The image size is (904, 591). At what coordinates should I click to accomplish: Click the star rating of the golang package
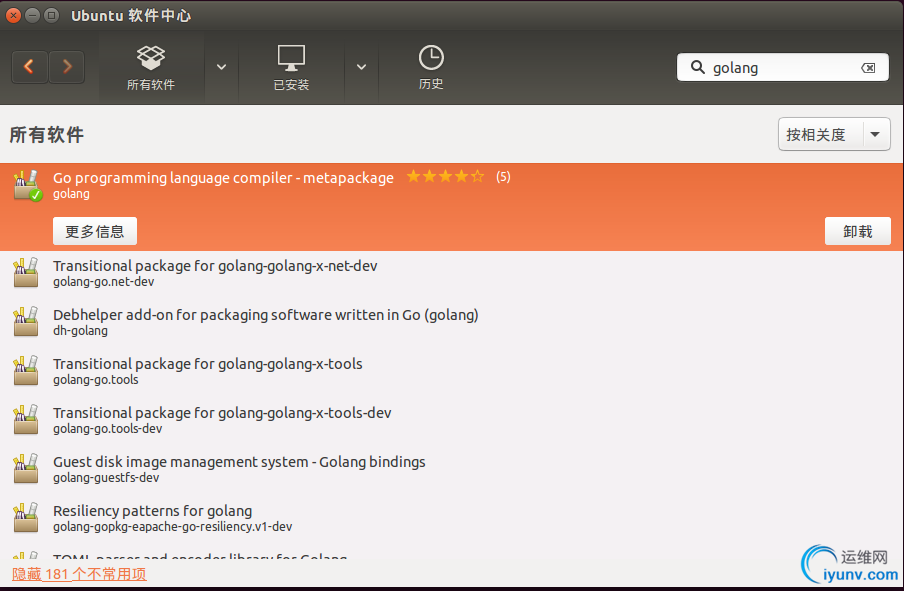click(445, 176)
